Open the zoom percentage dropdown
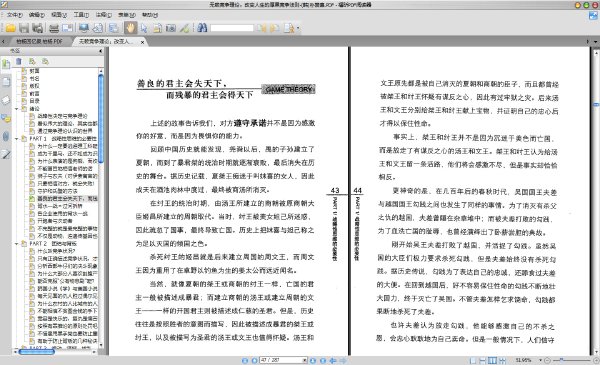The height and width of the screenshot is (365, 600). tap(540, 360)
